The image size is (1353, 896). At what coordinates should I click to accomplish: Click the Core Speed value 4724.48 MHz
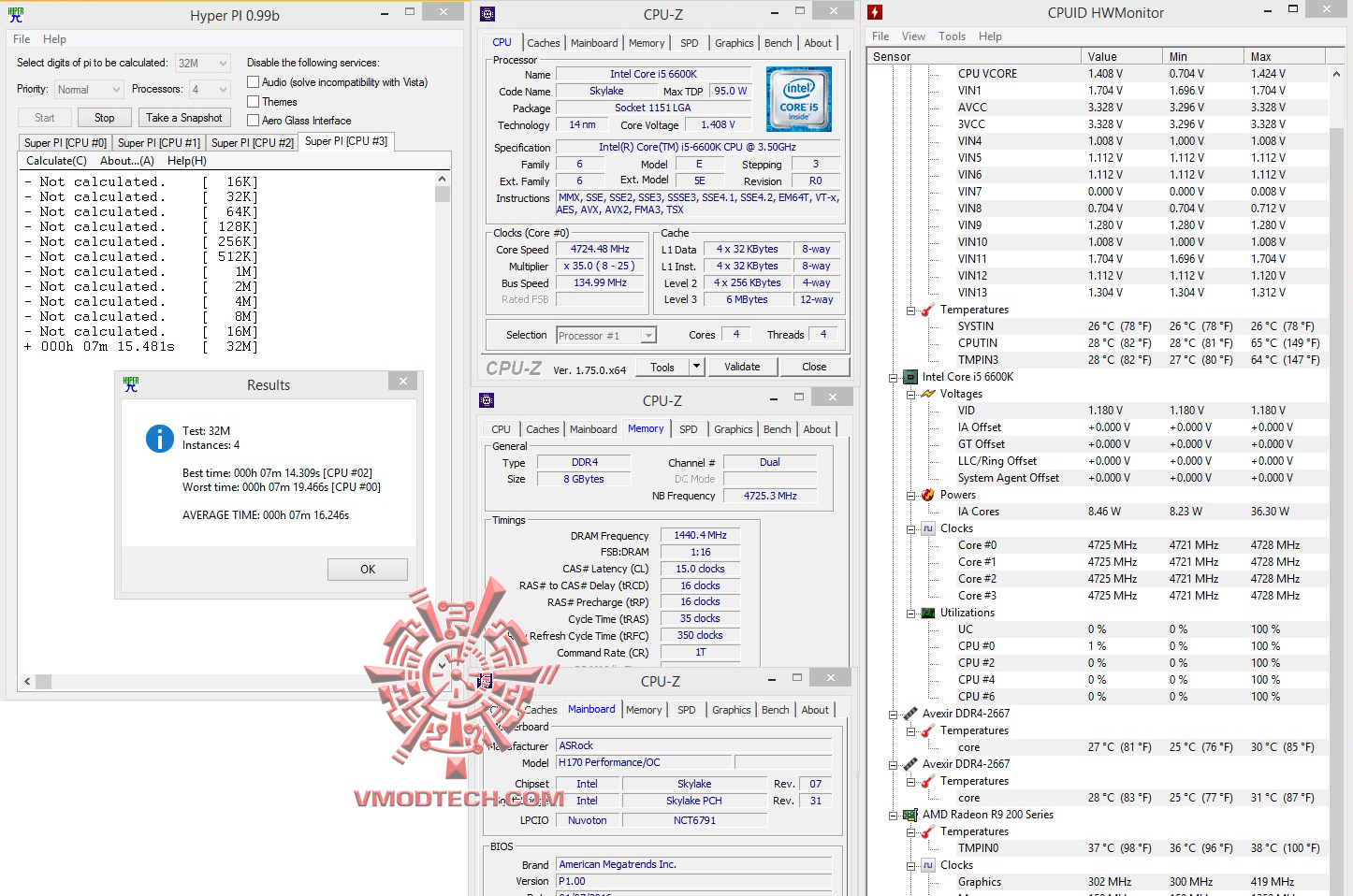(600, 249)
